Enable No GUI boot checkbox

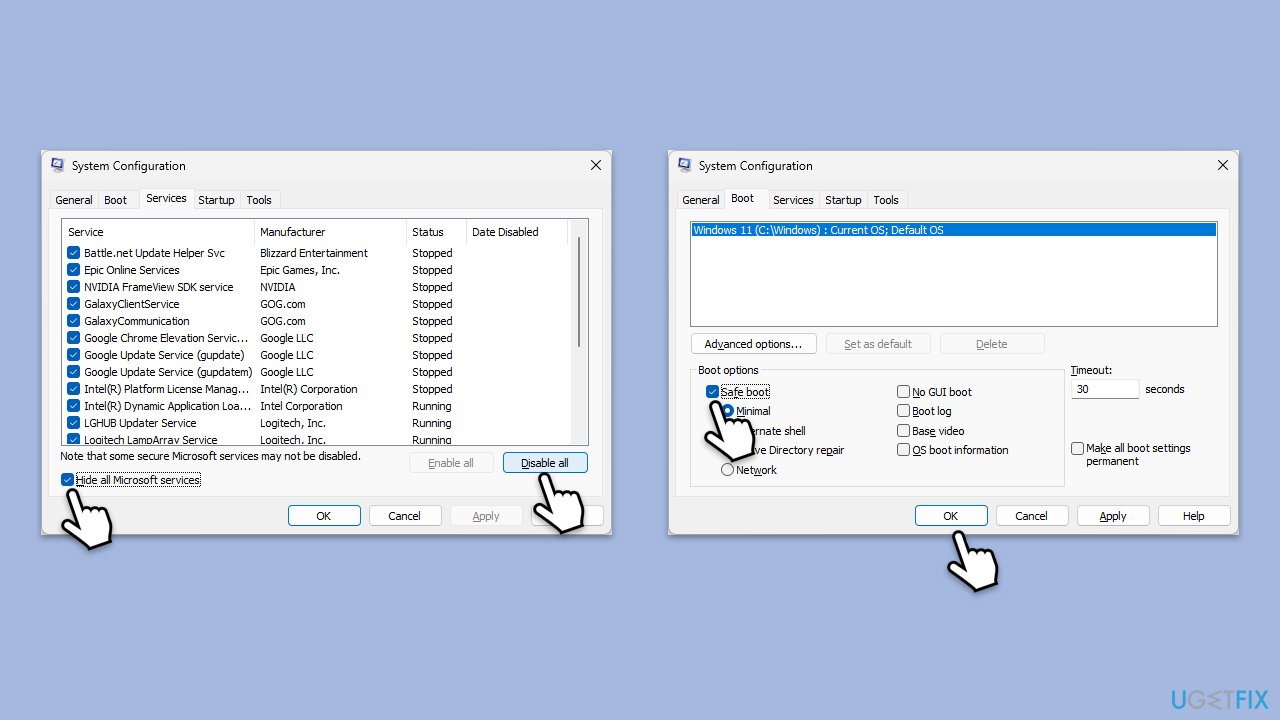(x=904, y=392)
